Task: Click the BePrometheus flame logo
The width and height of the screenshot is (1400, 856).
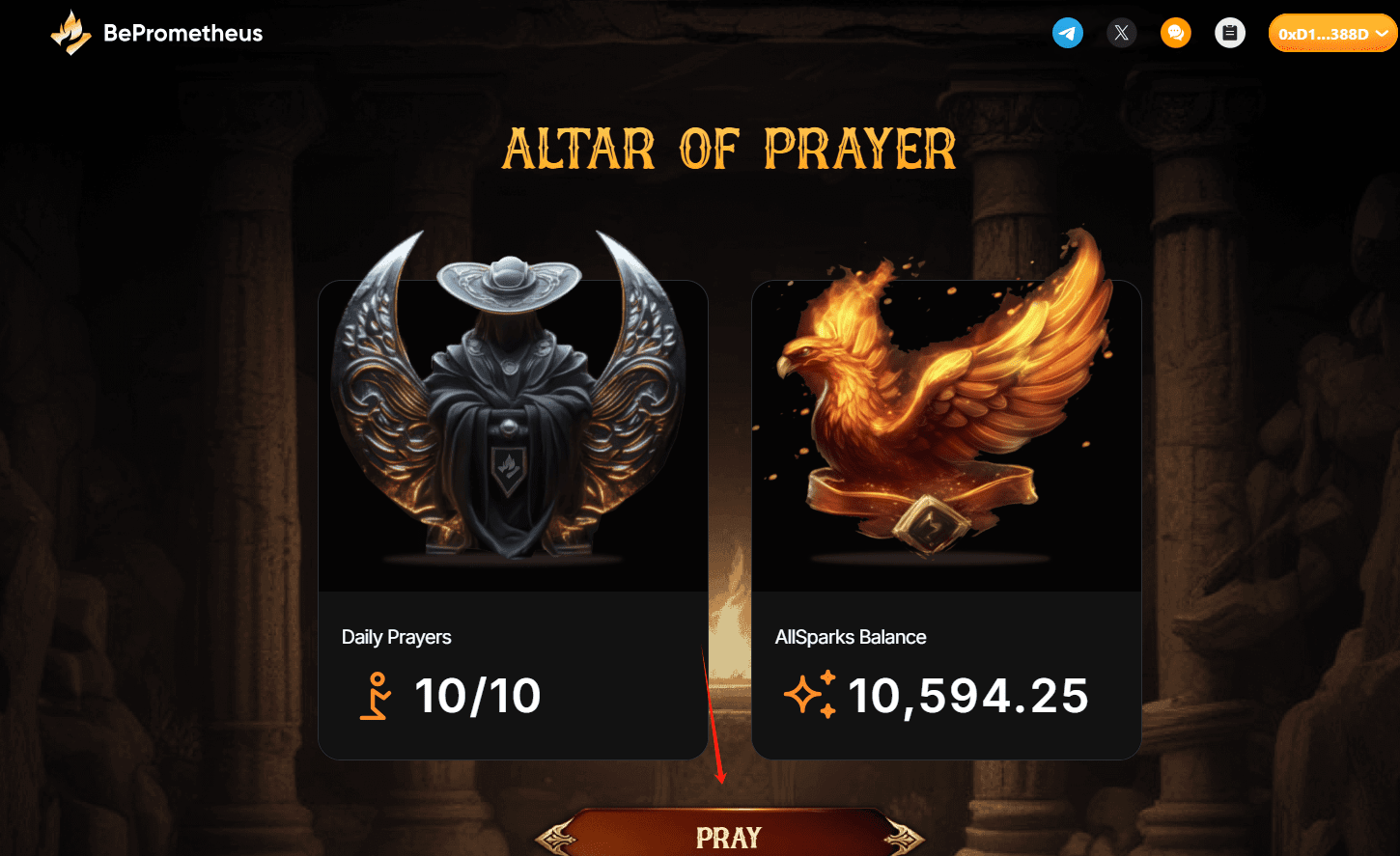Action: pyautogui.click(x=70, y=33)
